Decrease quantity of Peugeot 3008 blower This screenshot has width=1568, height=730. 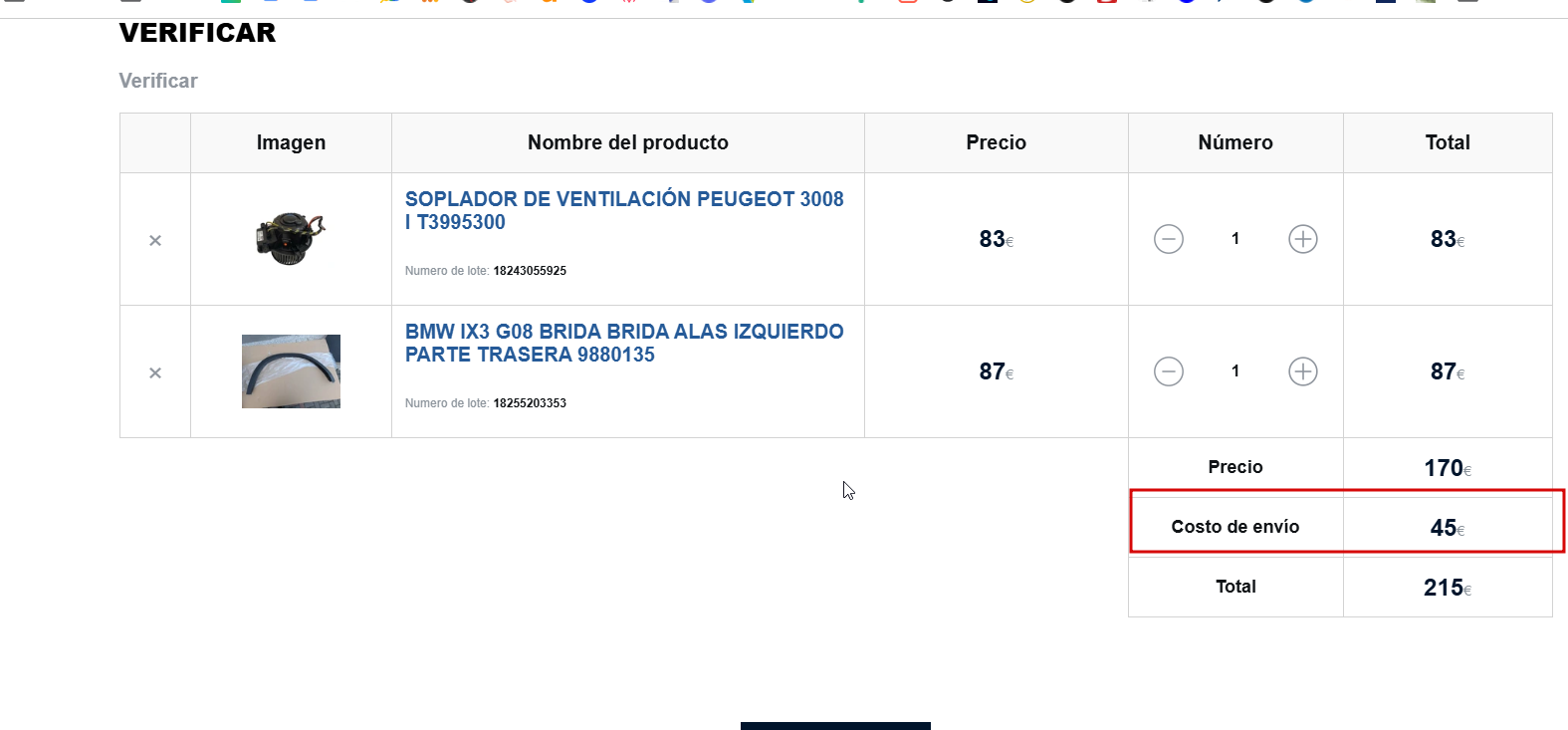point(1169,239)
